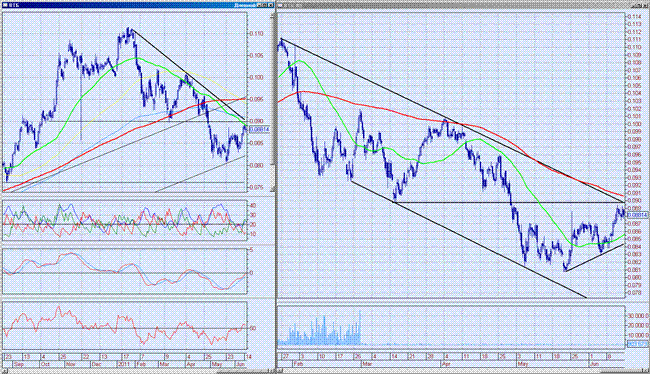Close the RTS daily chart window
This screenshot has width=650, height=374.
point(271,5)
